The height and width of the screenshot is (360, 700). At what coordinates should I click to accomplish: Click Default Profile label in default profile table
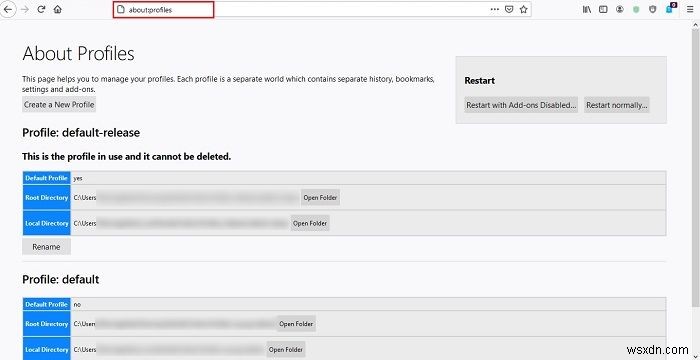coord(46,304)
